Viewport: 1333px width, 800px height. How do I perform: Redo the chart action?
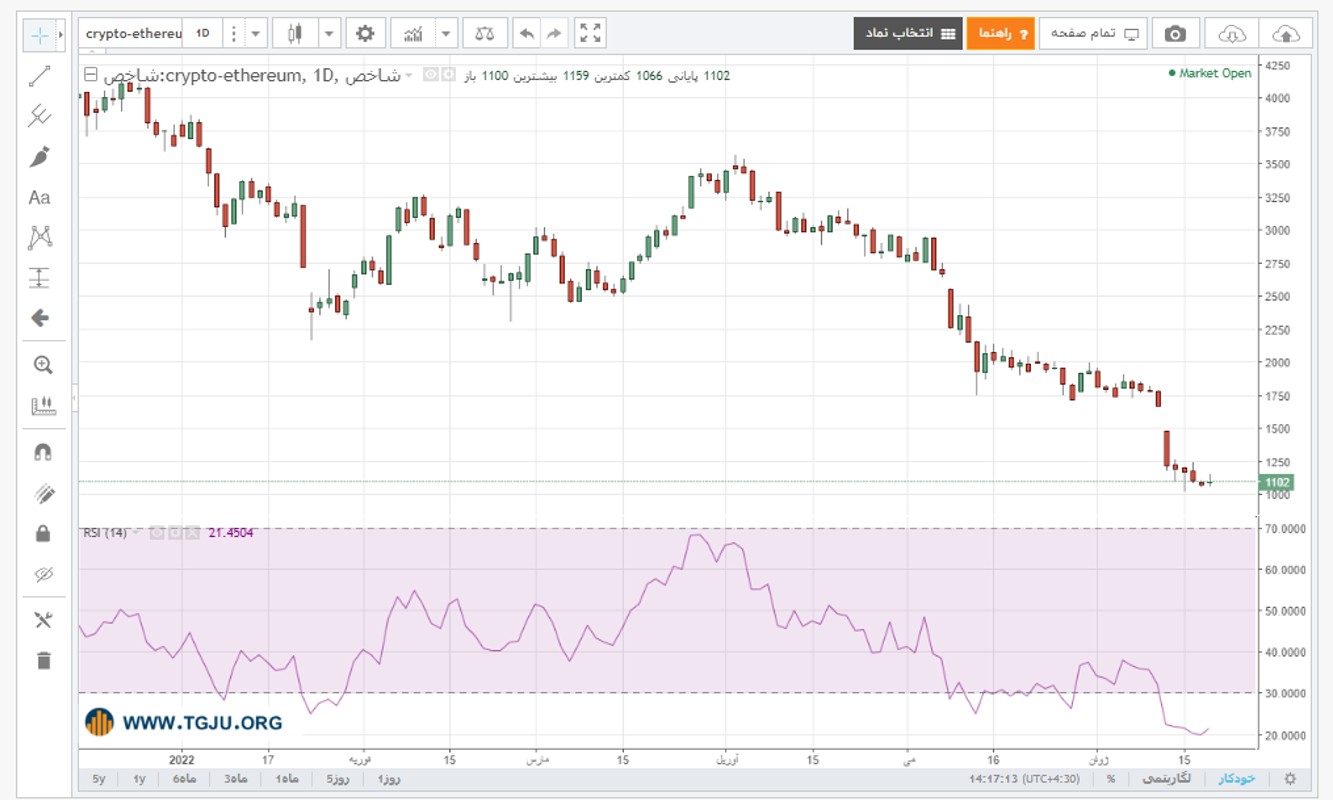pos(555,33)
